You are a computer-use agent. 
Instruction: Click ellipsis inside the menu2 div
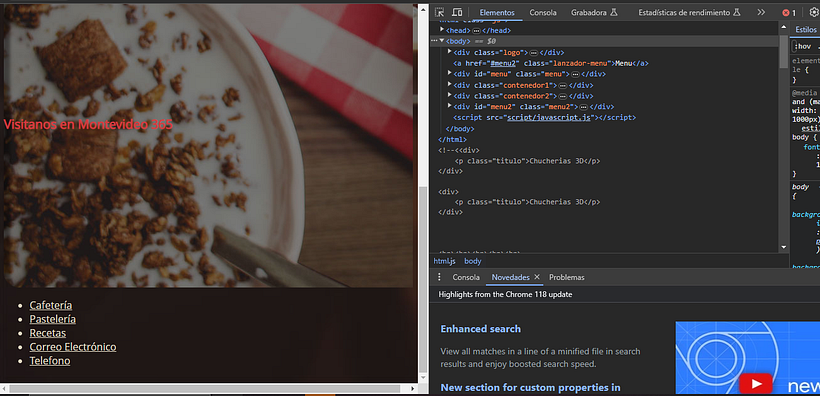coord(584,107)
